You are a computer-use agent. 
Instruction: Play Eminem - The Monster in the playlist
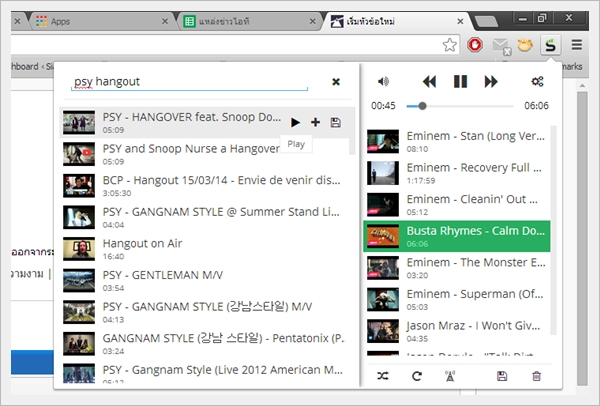pos(457,268)
